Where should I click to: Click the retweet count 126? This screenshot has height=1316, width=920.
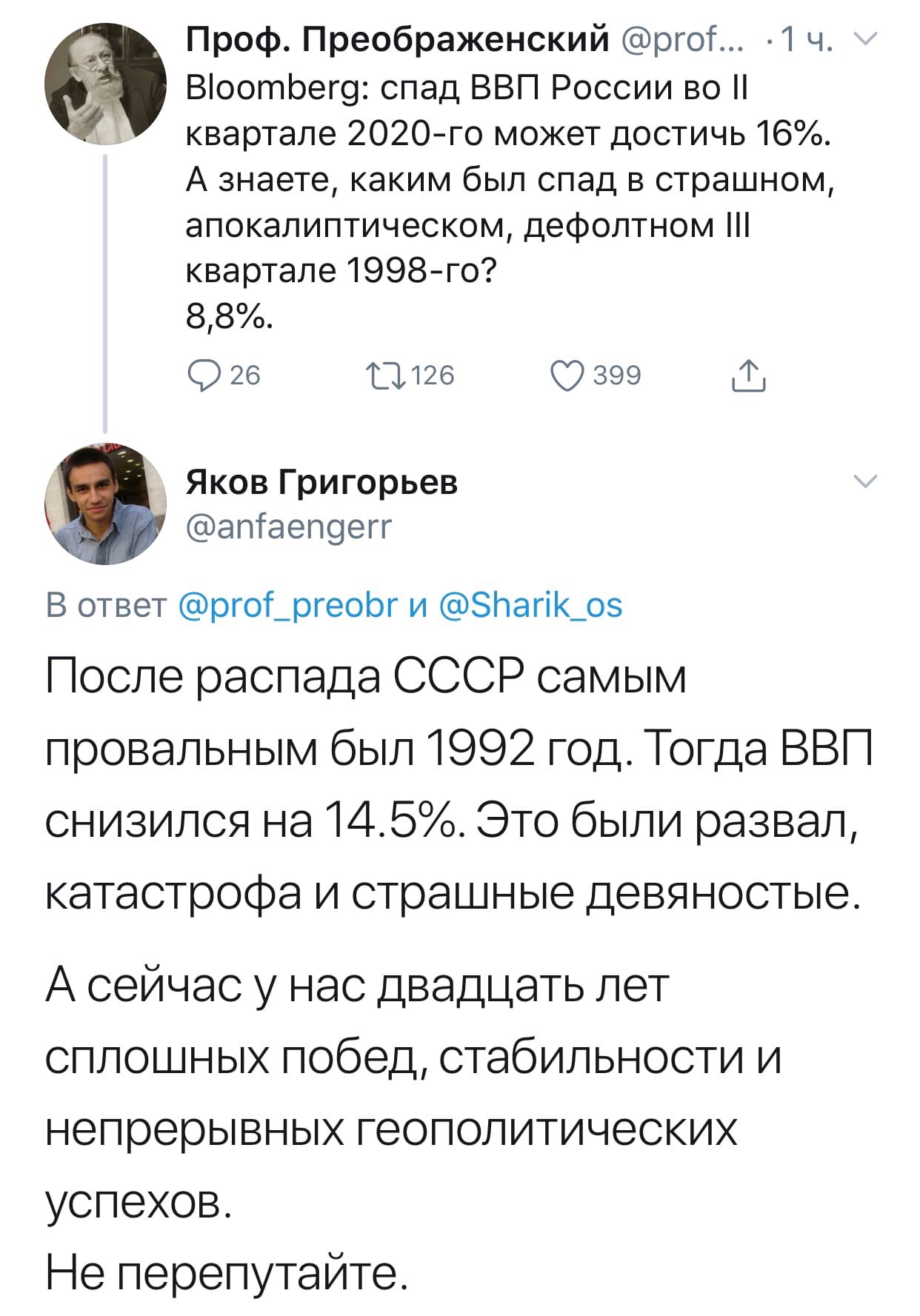[x=433, y=375]
